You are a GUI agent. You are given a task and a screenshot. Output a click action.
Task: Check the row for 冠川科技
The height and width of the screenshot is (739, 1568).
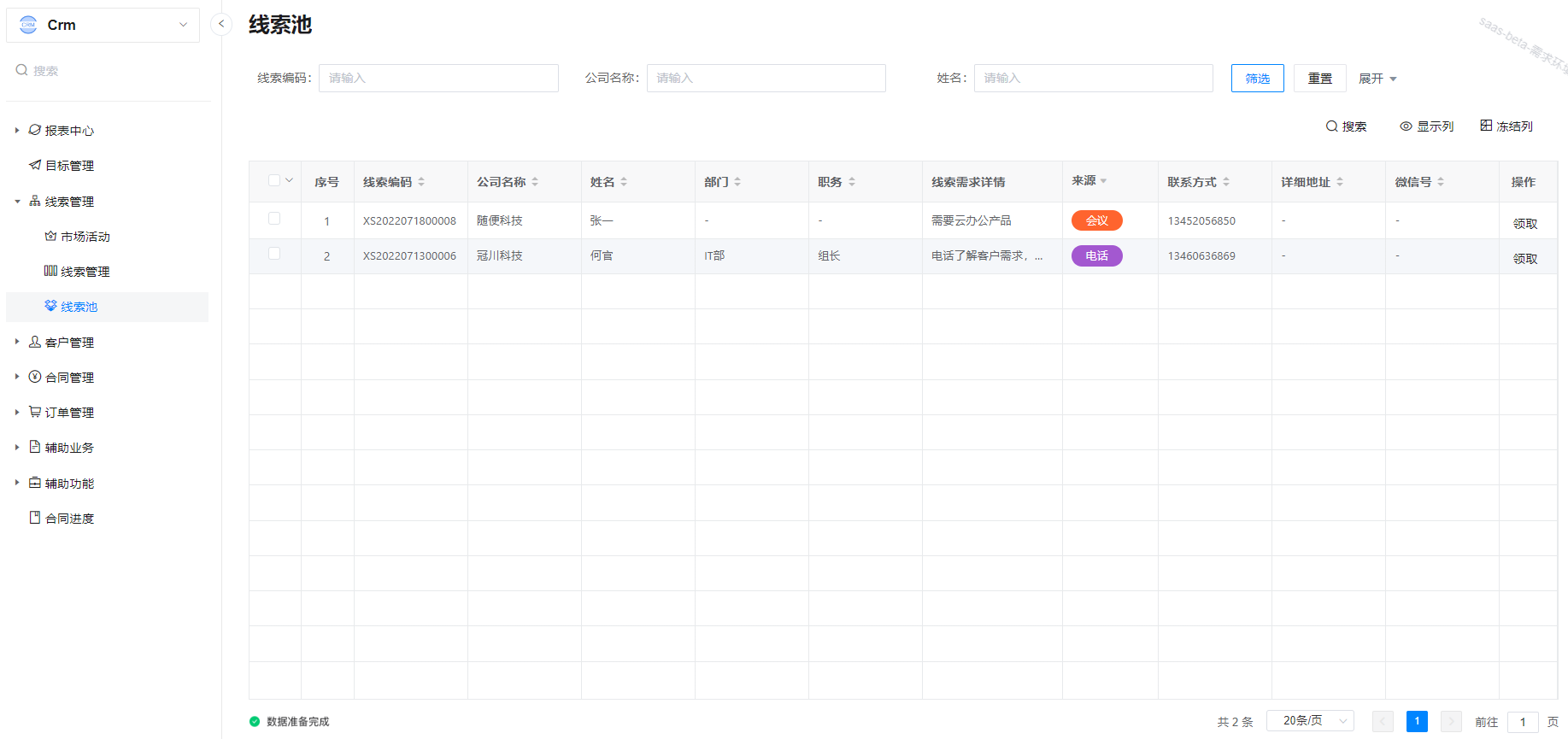[274, 254]
